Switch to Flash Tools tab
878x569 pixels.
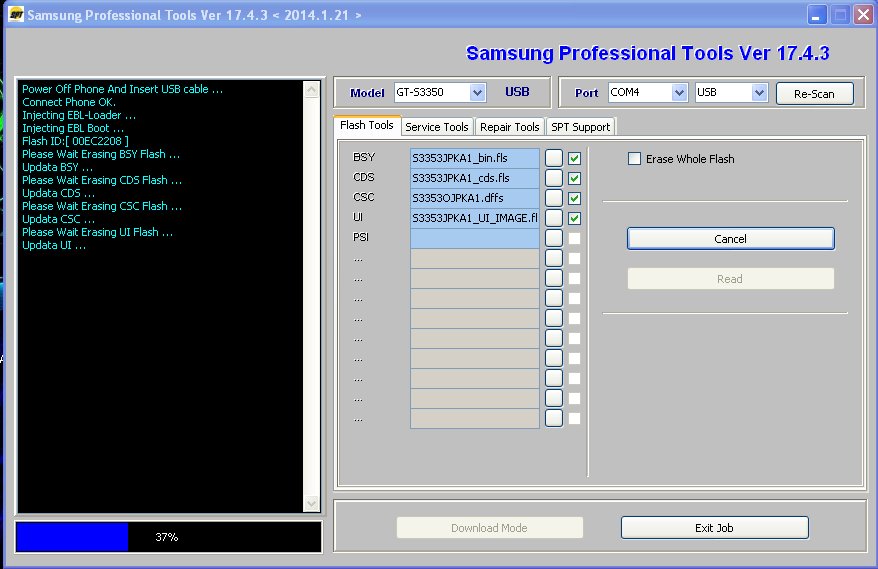[x=367, y=125]
